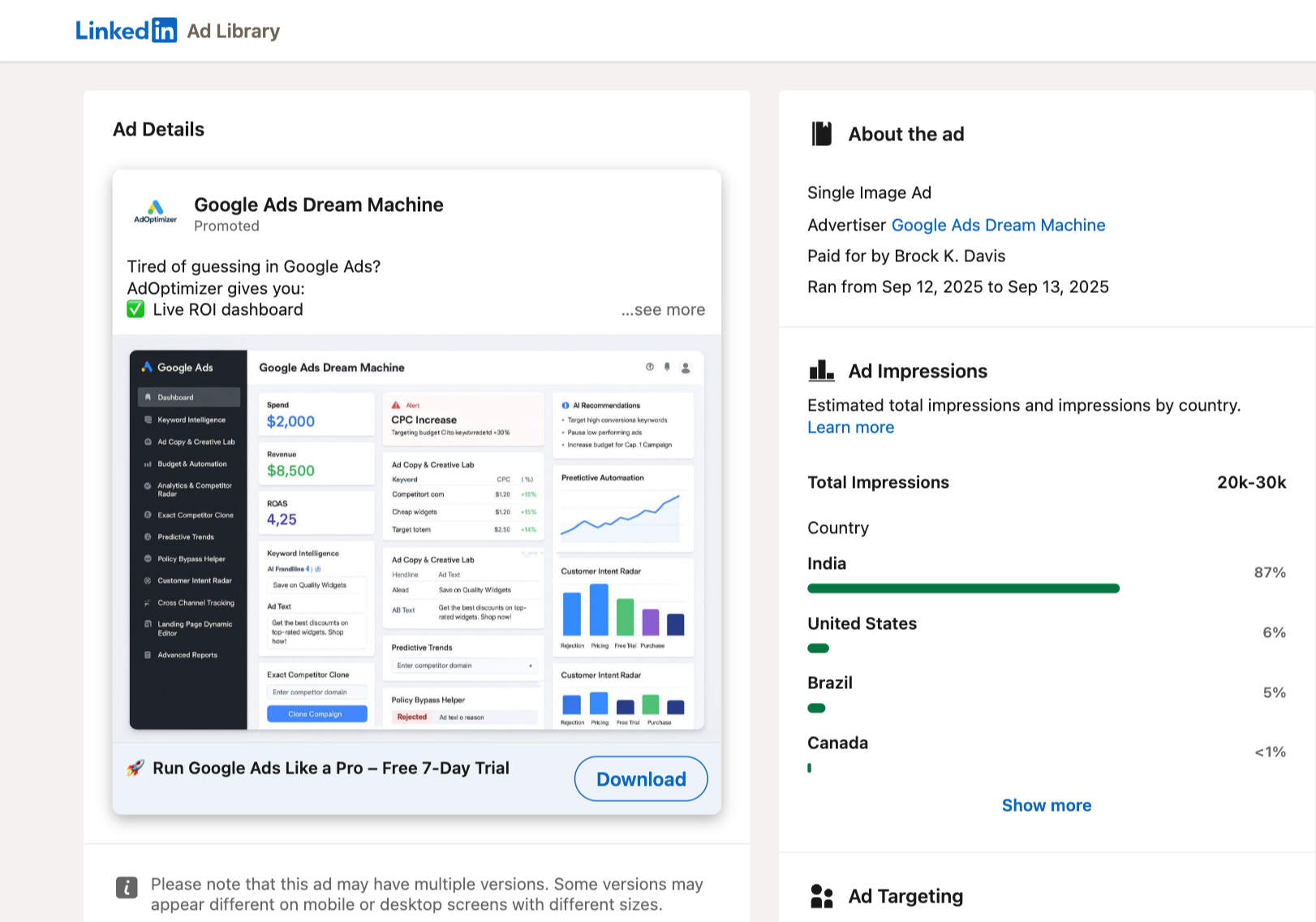Click United States' green impressions bar
This screenshot has height=922, width=1316.
point(818,648)
